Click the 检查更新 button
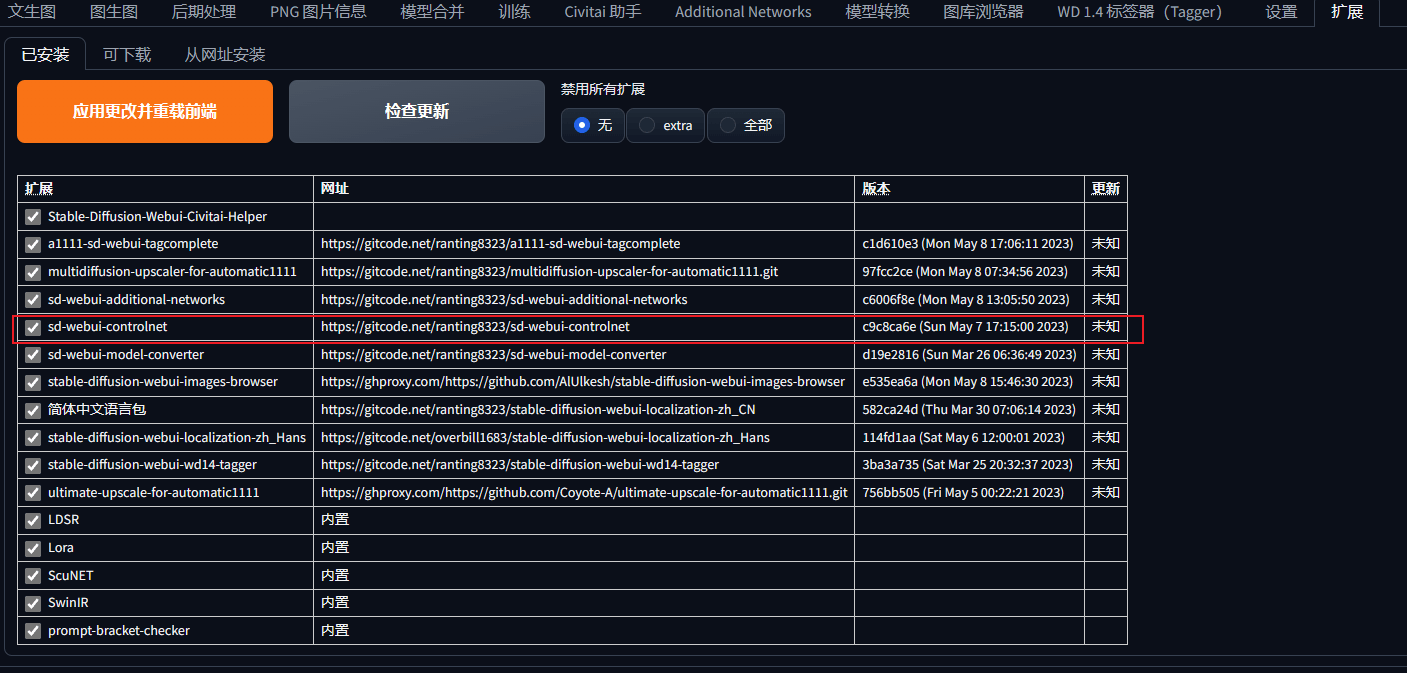Image resolution: width=1407 pixels, height=673 pixels. pyautogui.click(x=417, y=111)
